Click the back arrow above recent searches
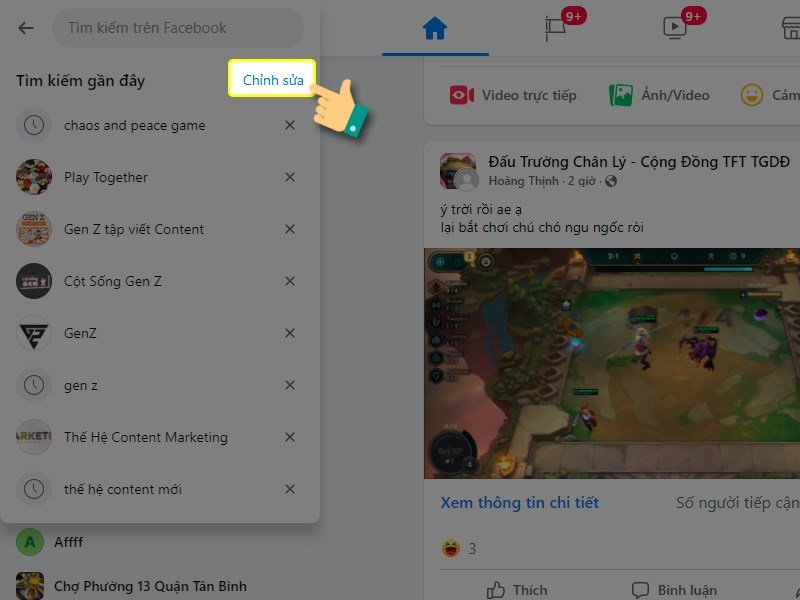The height and width of the screenshot is (600, 800). [24, 27]
